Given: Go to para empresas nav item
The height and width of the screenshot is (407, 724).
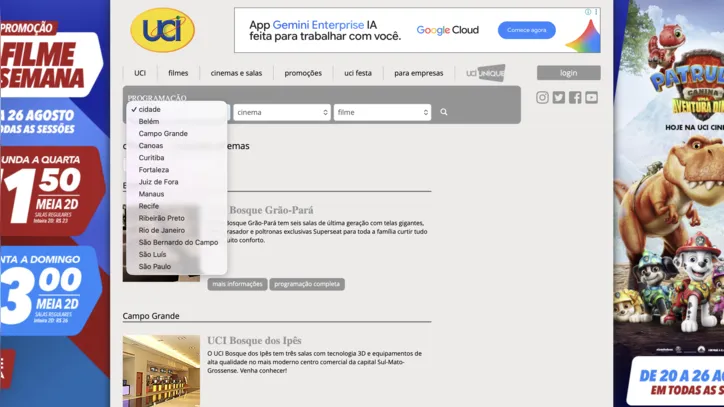Looking at the screenshot, I should pyautogui.click(x=419, y=73).
